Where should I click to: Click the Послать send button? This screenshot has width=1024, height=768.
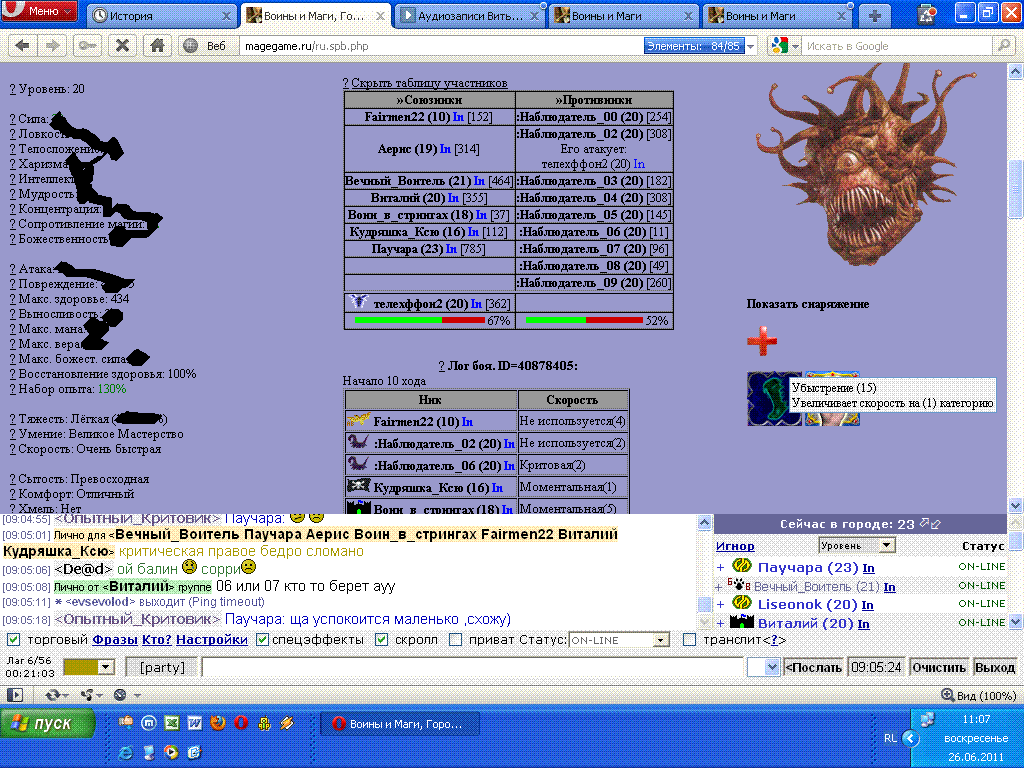point(814,667)
